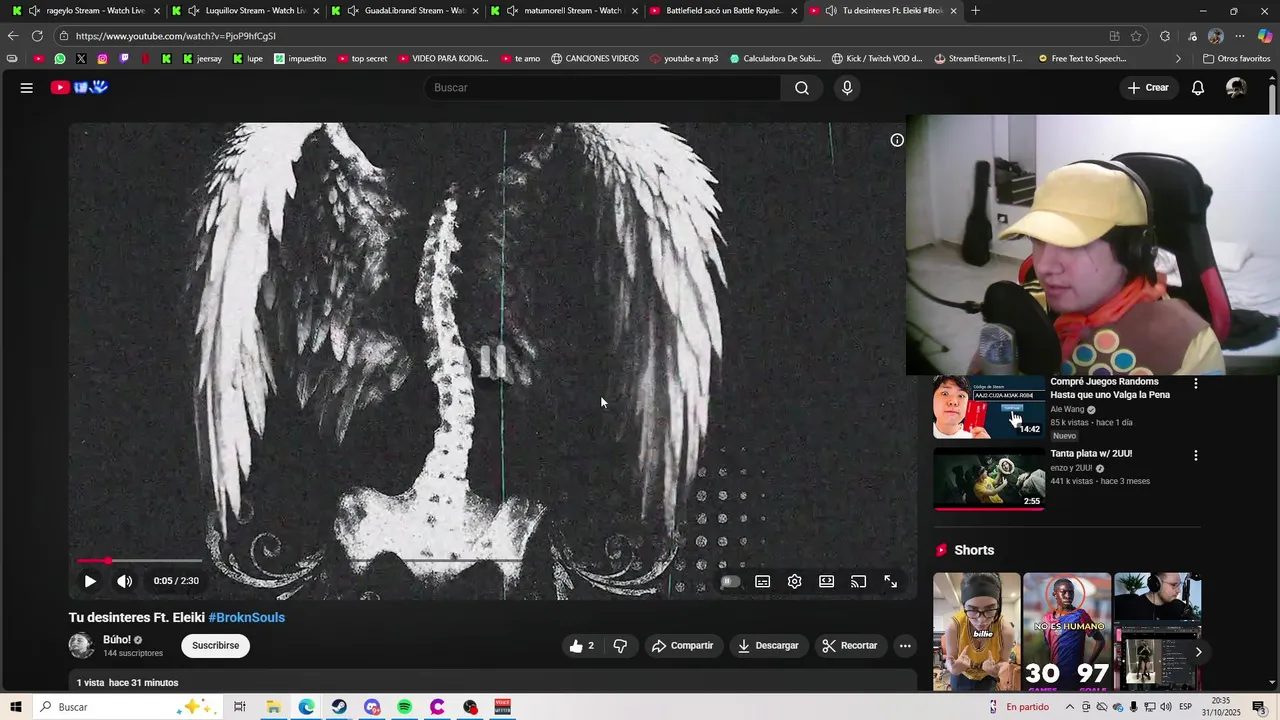Click the Descargar button
The width and height of the screenshot is (1280, 720).
click(768, 646)
